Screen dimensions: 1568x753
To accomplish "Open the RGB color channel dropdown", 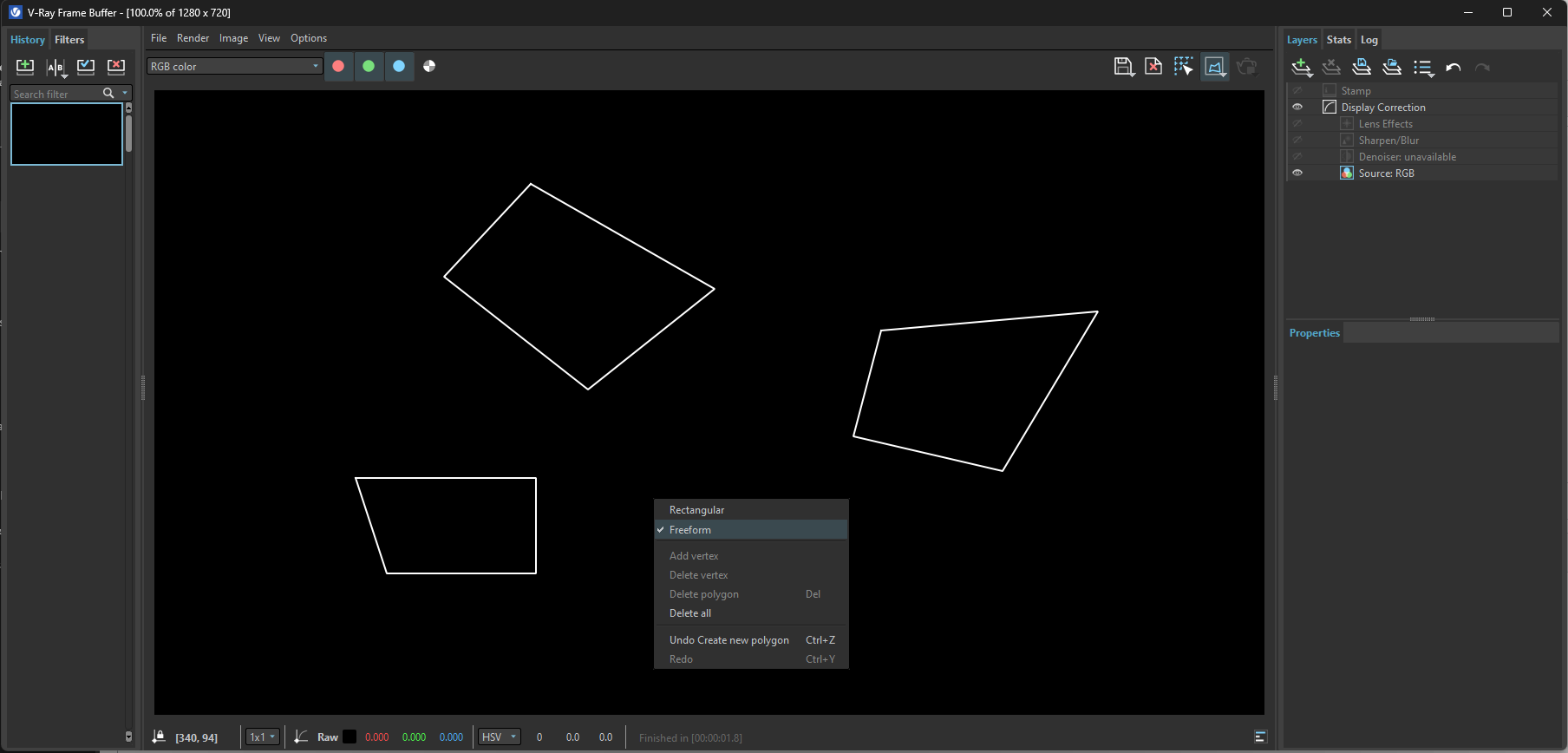I will click(x=234, y=67).
